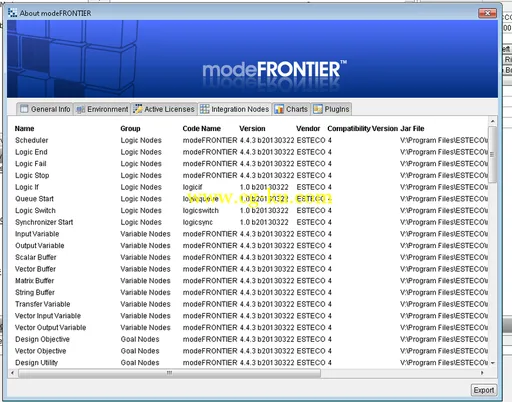512x402 pixels.
Task: Click the logicswitch code name cell
Action: (x=201, y=210)
